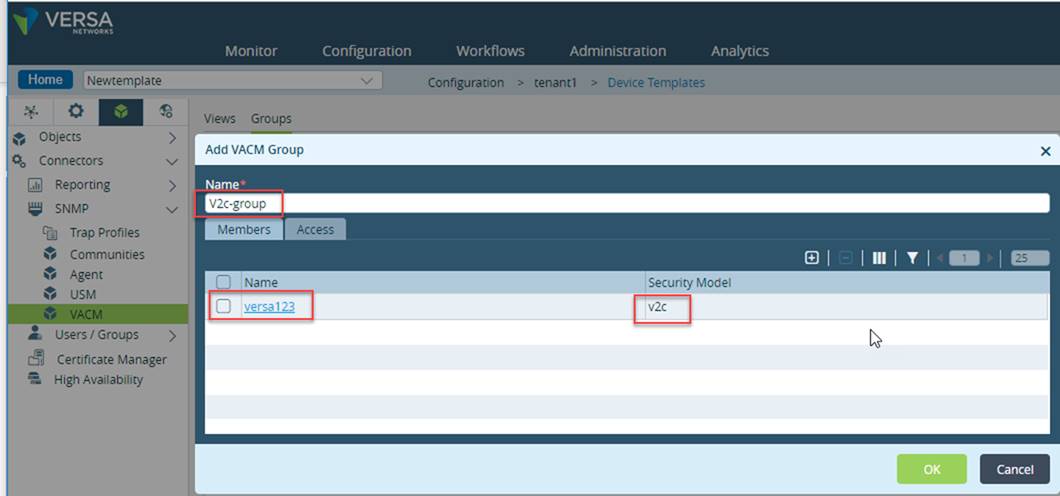Open the Analytics menu

click(x=740, y=51)
